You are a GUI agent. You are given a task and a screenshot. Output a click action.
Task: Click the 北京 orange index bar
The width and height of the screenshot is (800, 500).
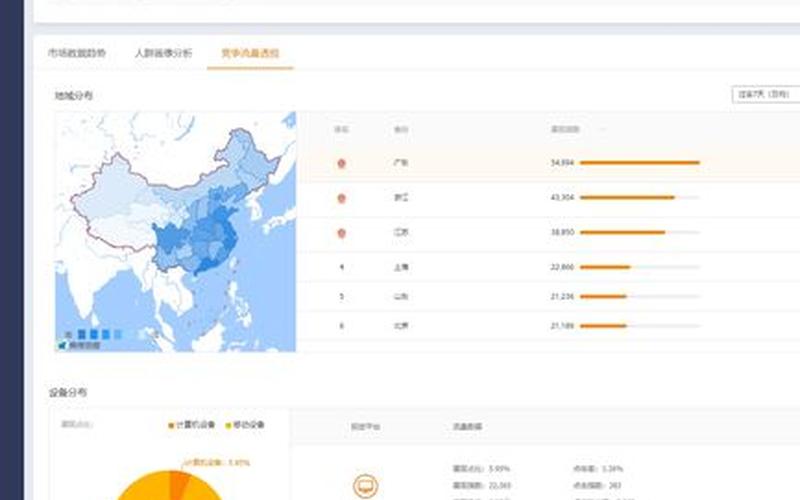603,326
